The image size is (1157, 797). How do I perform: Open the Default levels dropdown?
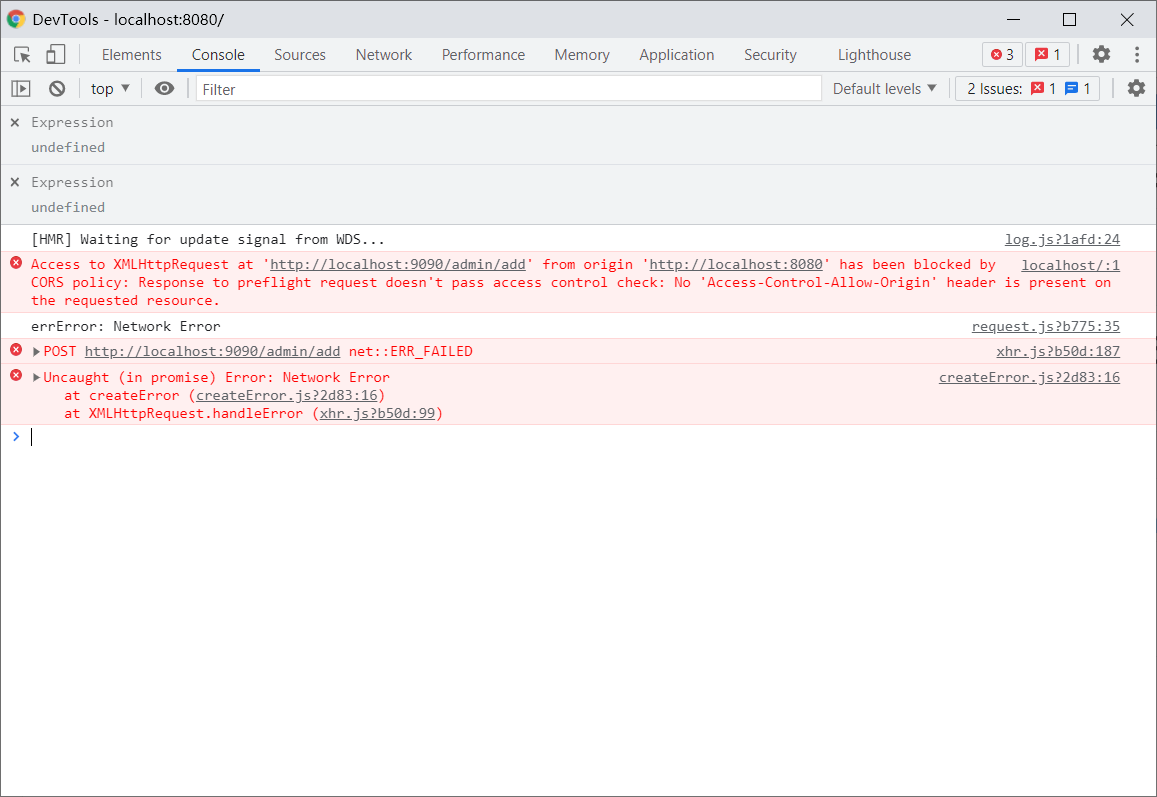pos(885,89)
